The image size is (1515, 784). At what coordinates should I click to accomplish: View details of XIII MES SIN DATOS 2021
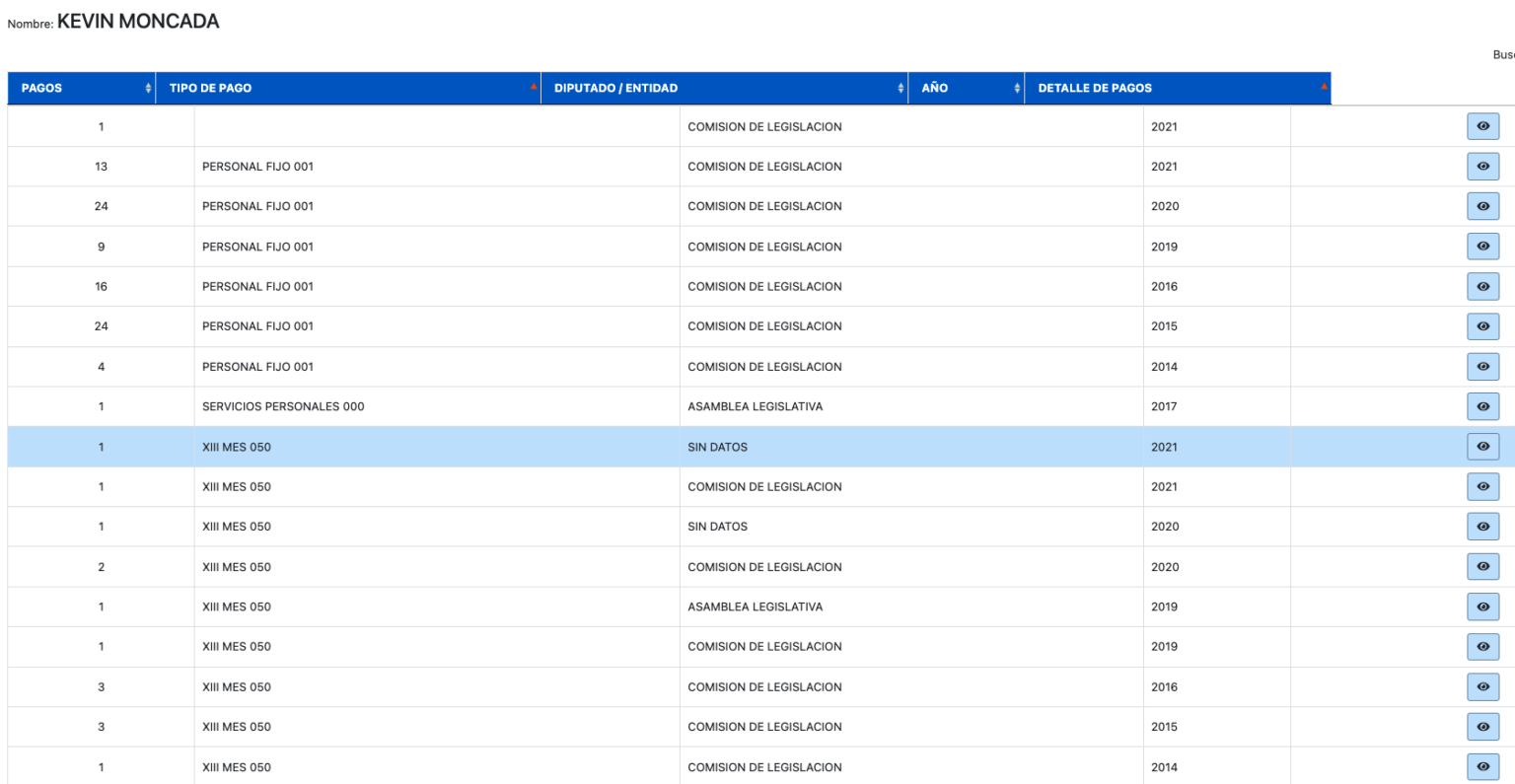click(1482, 447)
